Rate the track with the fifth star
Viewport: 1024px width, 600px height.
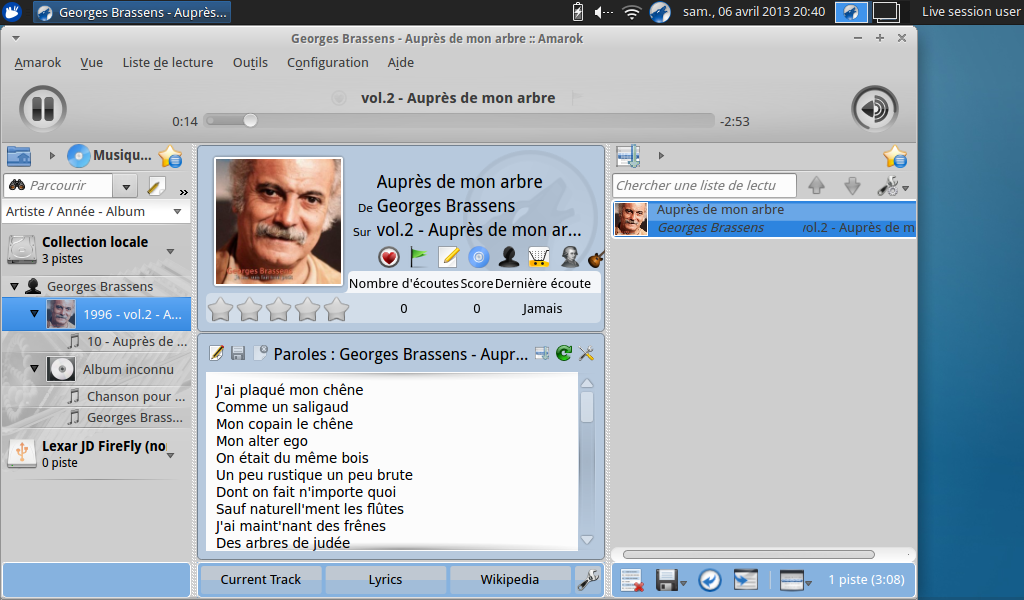[336, 309]
